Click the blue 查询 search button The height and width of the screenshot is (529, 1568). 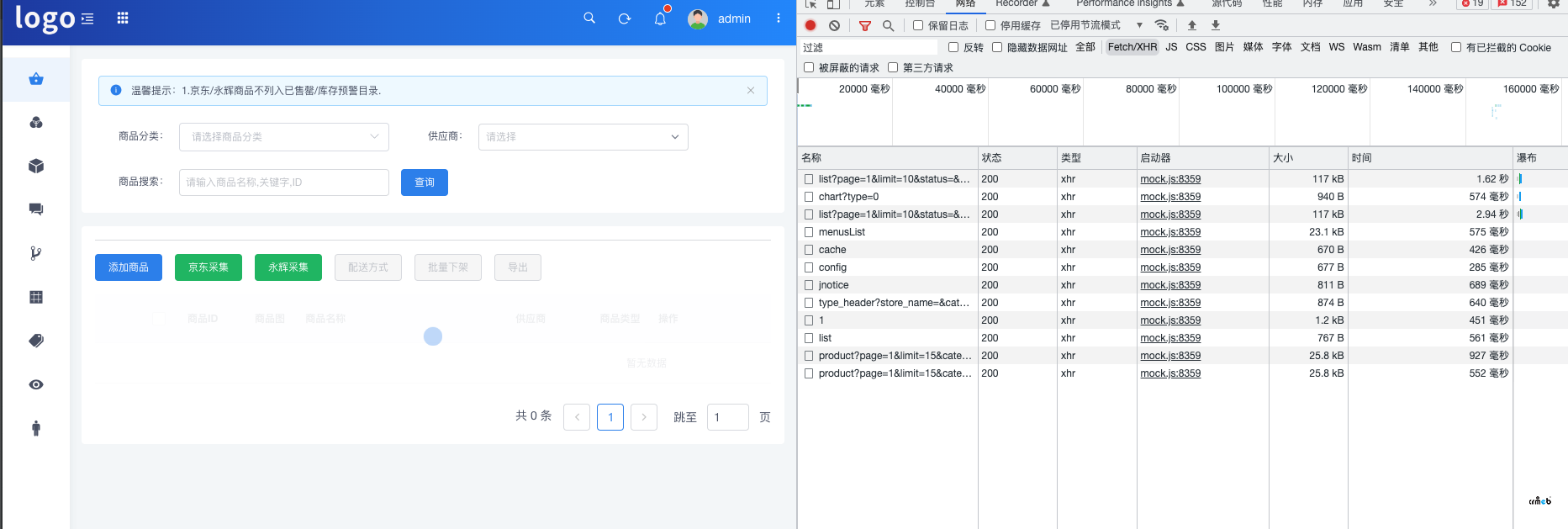coord(425,183)
